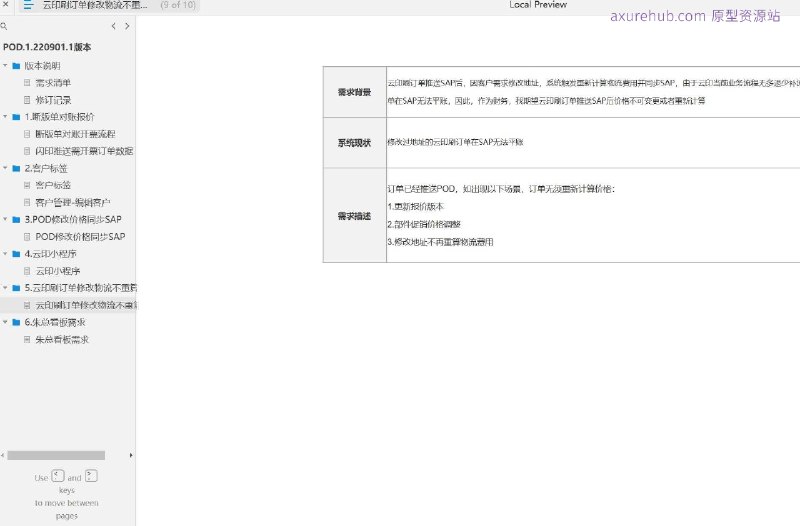
Task: Select the 6.朱总看板需求 folder label
Action: (x=55, y=322)
